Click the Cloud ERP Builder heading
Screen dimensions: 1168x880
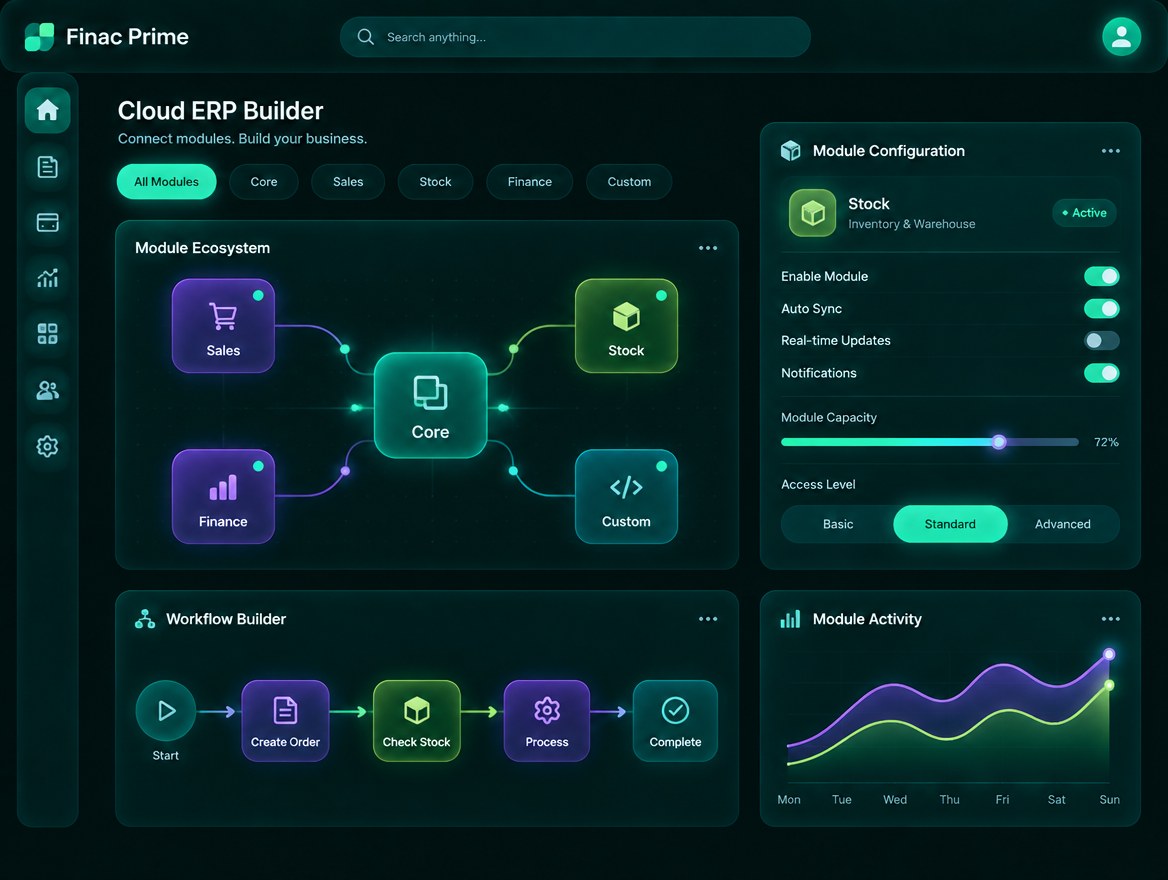click(x=220, y=111)
